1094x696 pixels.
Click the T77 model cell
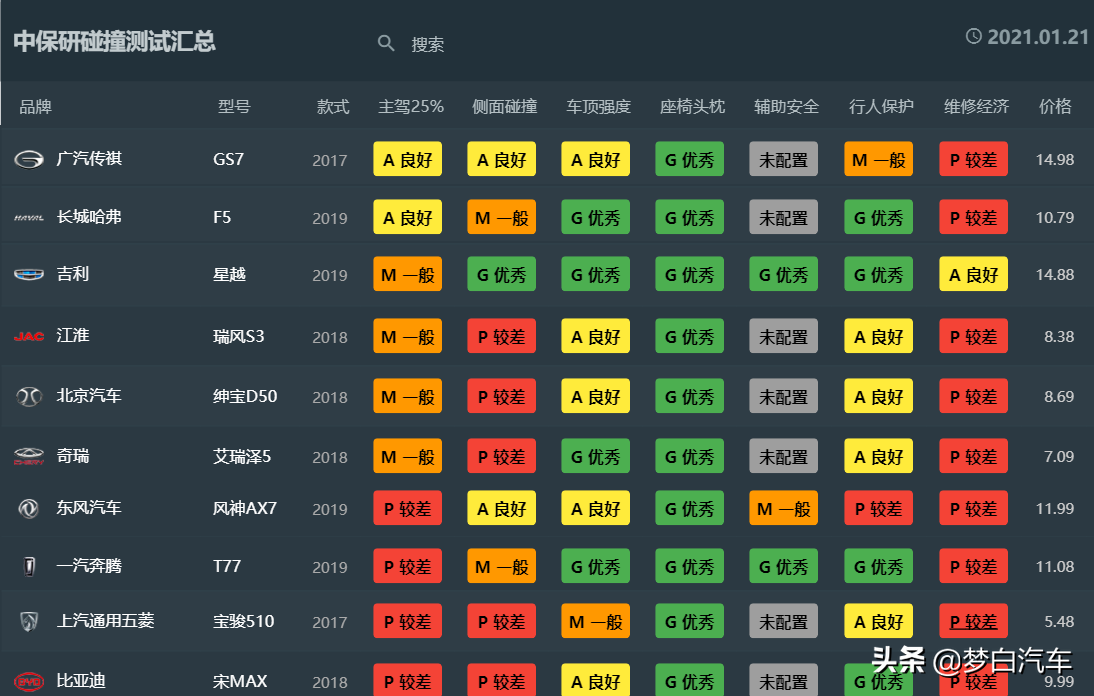coord(227,566)
